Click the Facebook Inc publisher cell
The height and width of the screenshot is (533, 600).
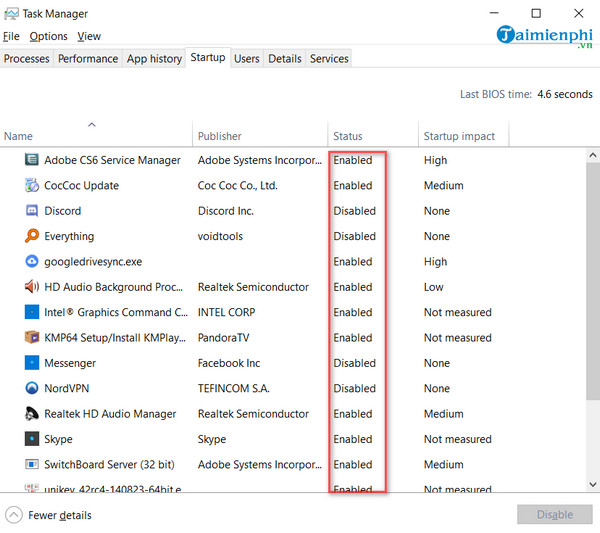point(229,363)
